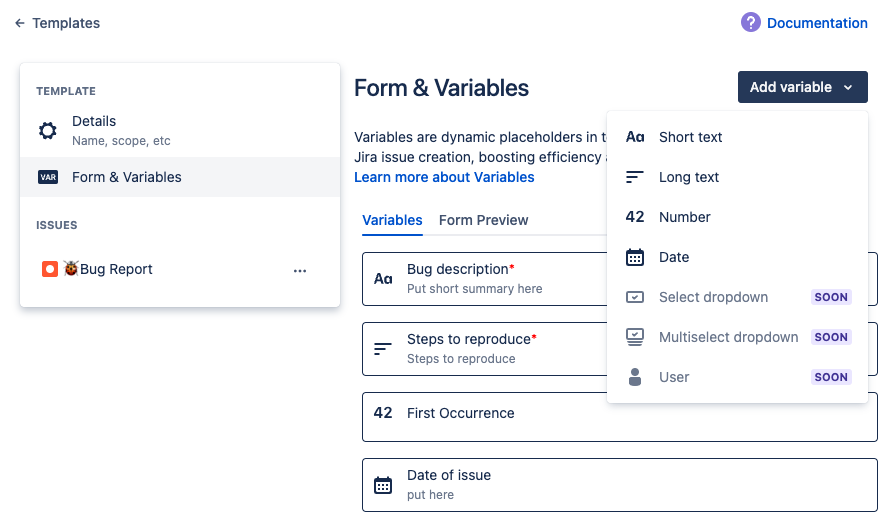Click the back arrow next to Templates

point(20,23)
